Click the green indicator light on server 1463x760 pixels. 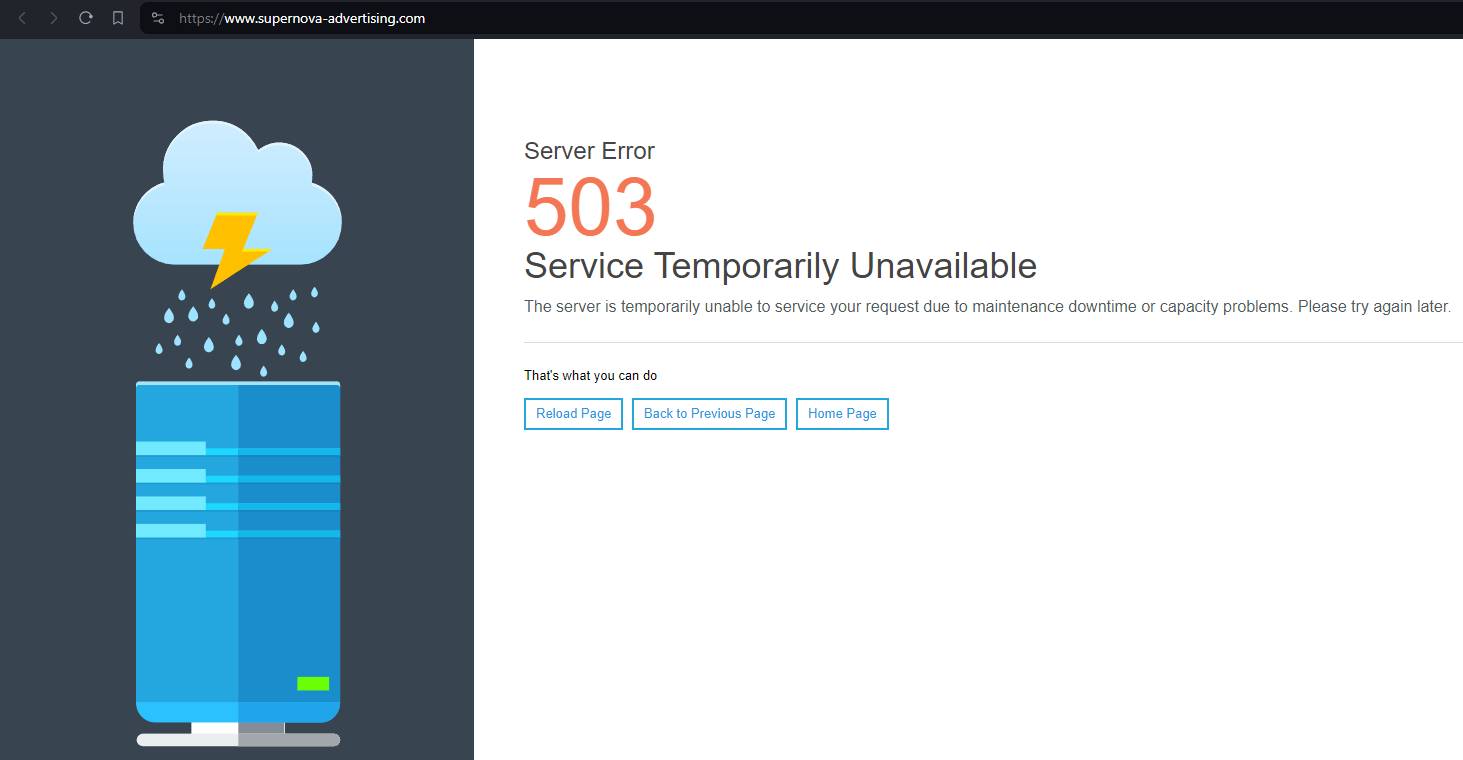(x=313, y=684)
